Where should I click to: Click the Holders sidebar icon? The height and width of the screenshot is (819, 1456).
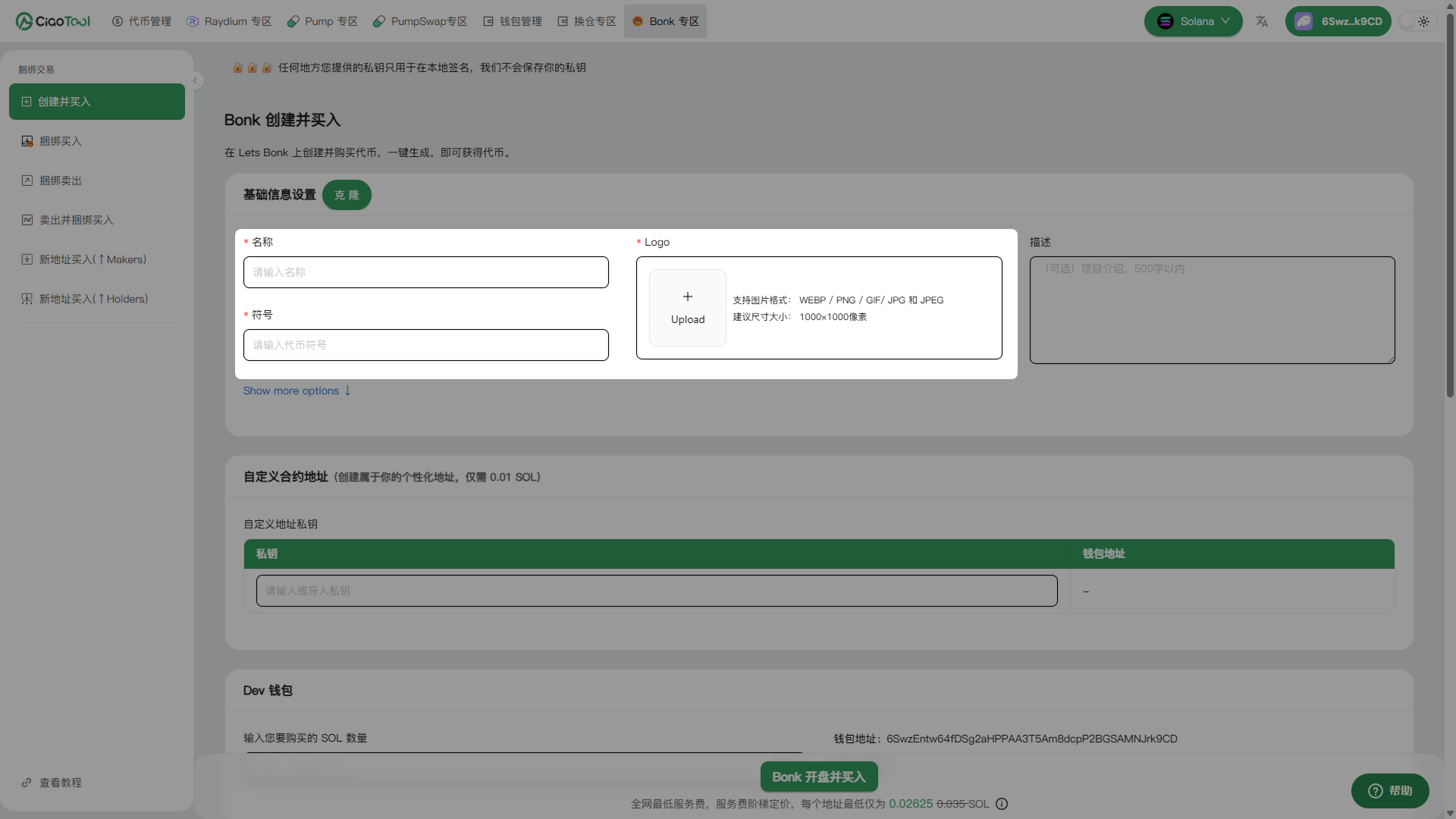tap(27, 299)
